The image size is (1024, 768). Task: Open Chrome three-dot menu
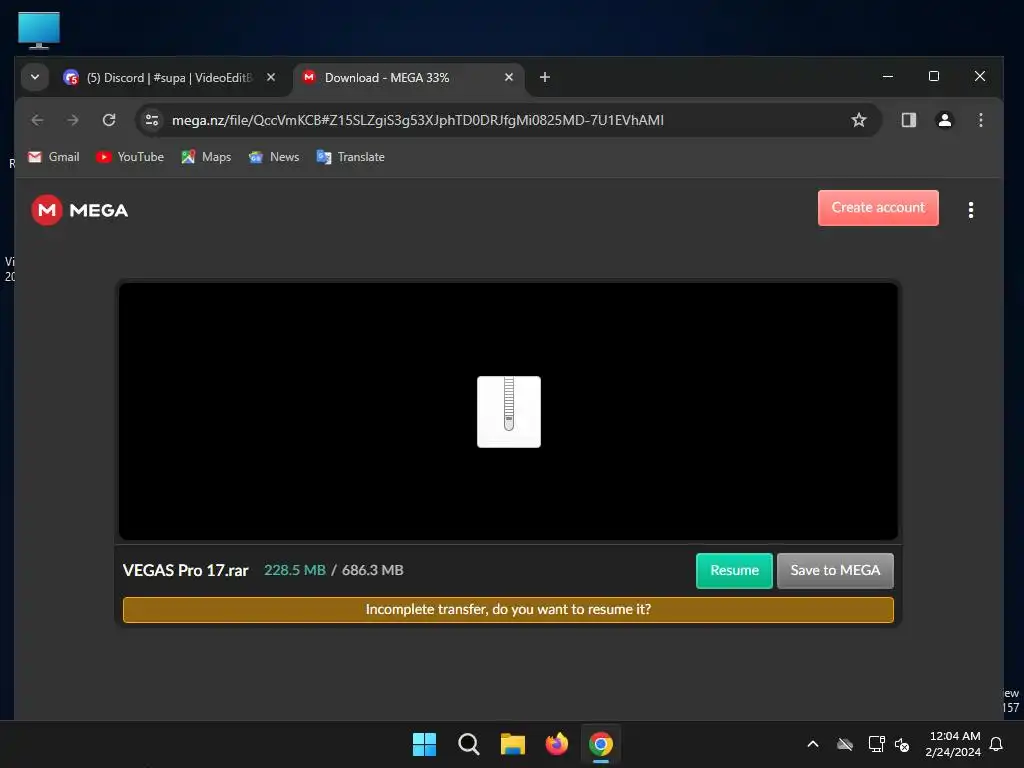click(x=980, y=120)
